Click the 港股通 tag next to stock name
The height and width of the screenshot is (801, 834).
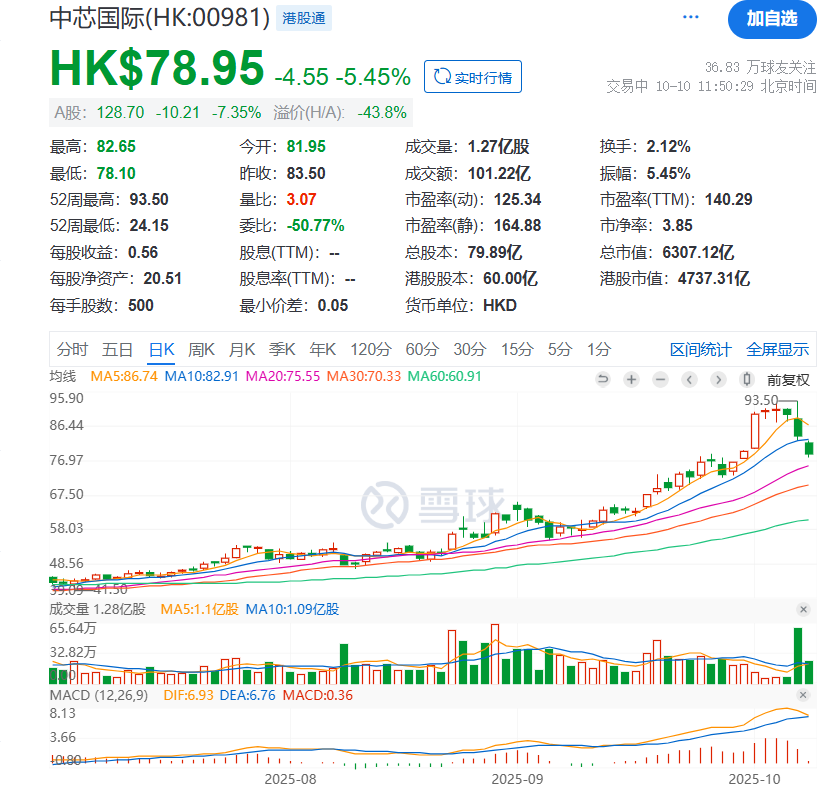coord(303,18)
